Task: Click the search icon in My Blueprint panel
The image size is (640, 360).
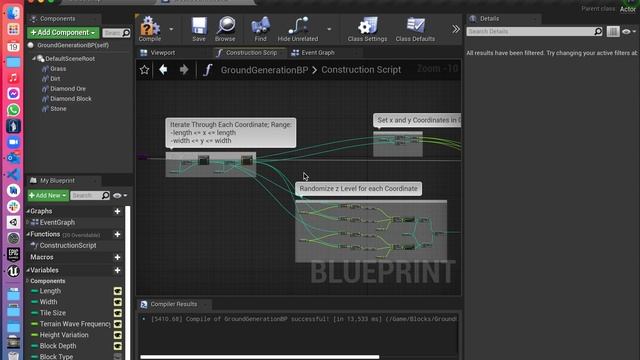Action: (x=105, y=196)
